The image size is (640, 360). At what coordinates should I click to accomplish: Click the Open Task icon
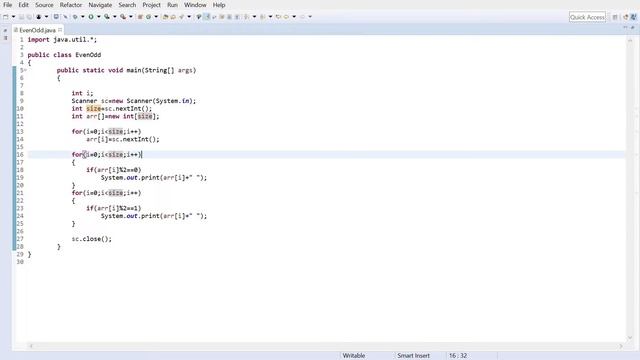click(x=173, y=17)
